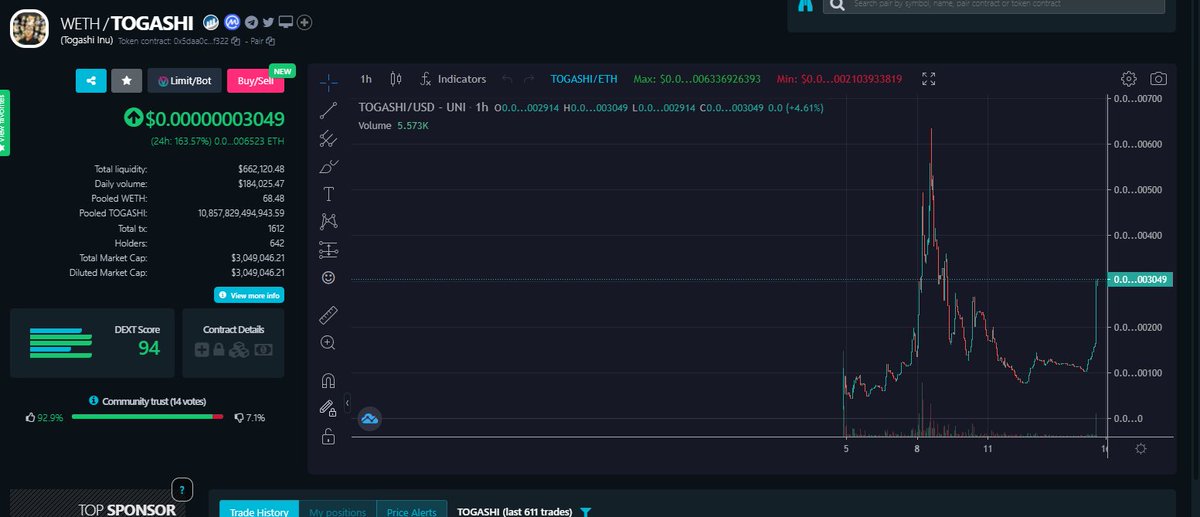Select the ruler measure tool
Image resolution: width=1200 pixels, height=517 pixels.
328,316
